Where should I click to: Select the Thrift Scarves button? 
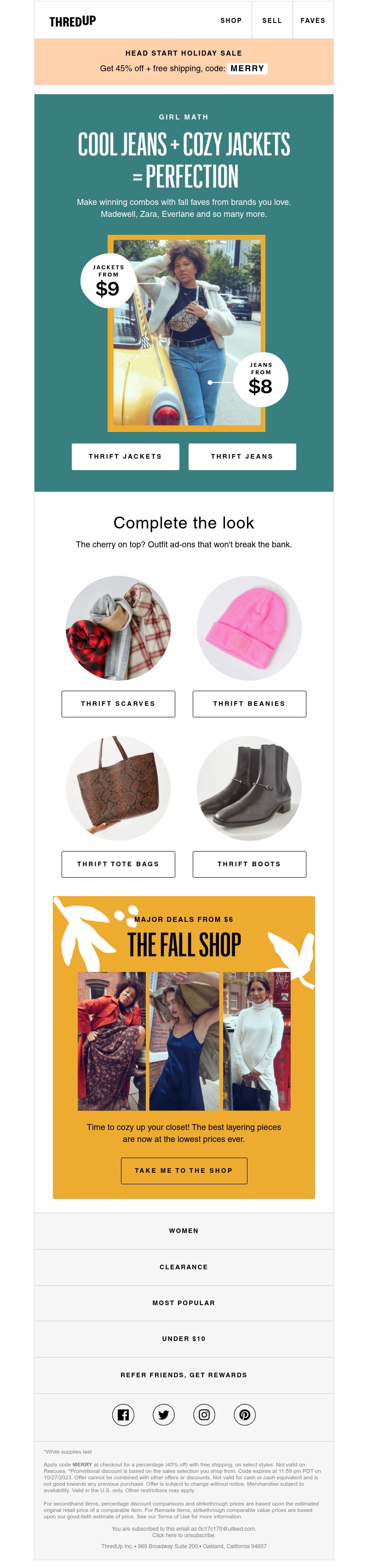coord(118,704)
